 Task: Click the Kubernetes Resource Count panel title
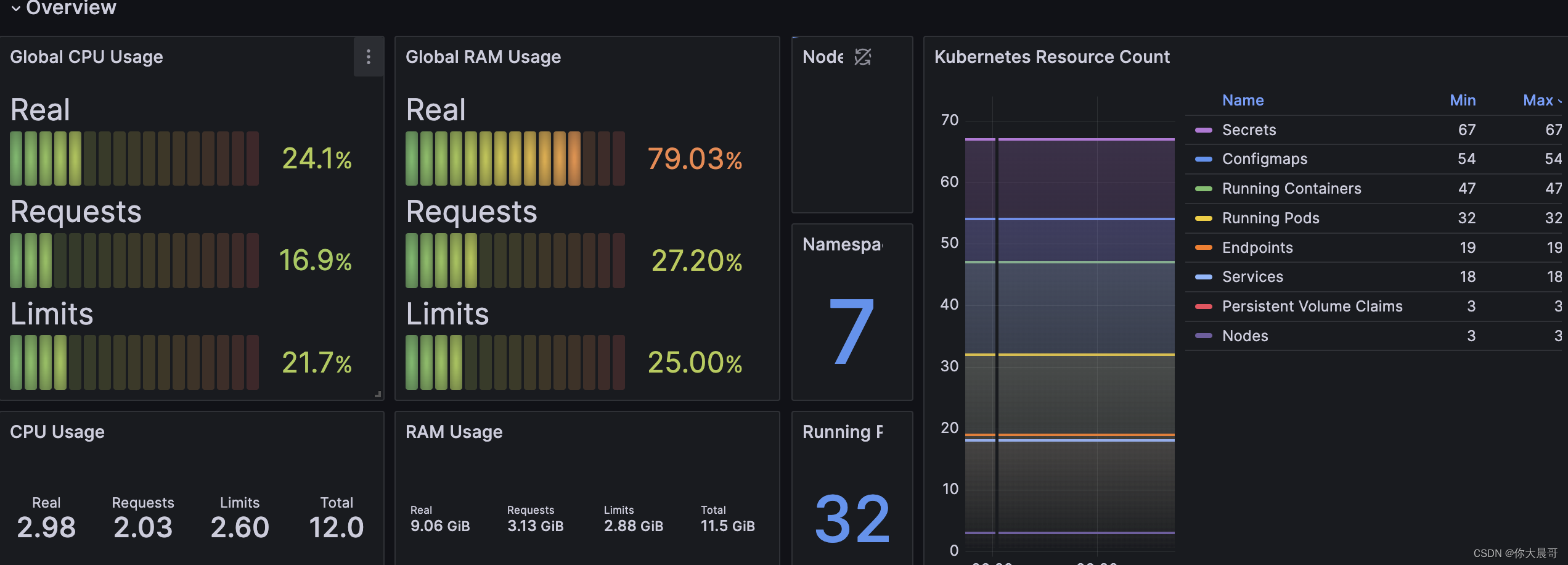(1051, 57)
